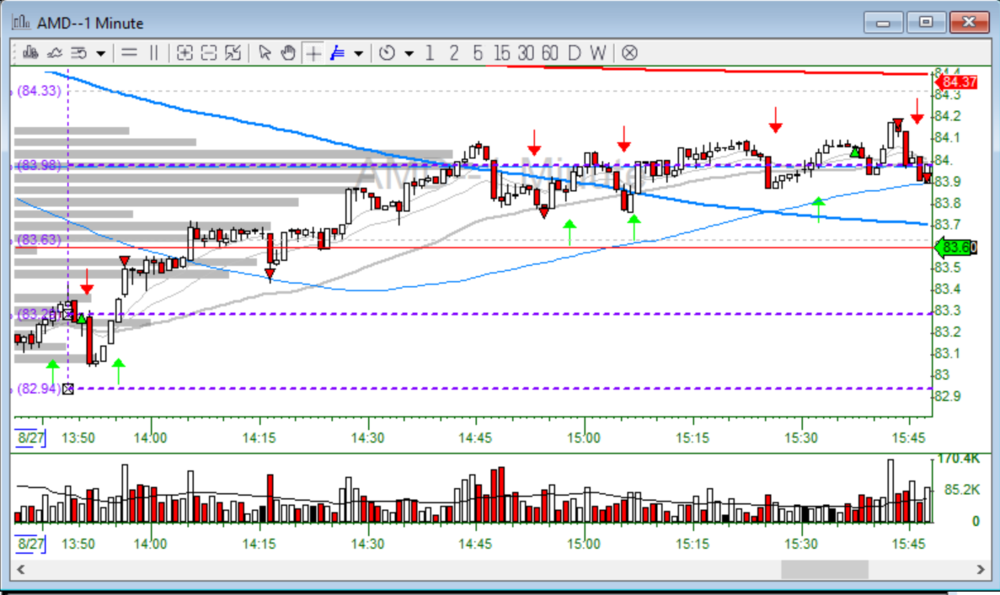Change chart to Weekly timeframe
The width and height of the screenshot is (1000, 595).
point(597,53)
